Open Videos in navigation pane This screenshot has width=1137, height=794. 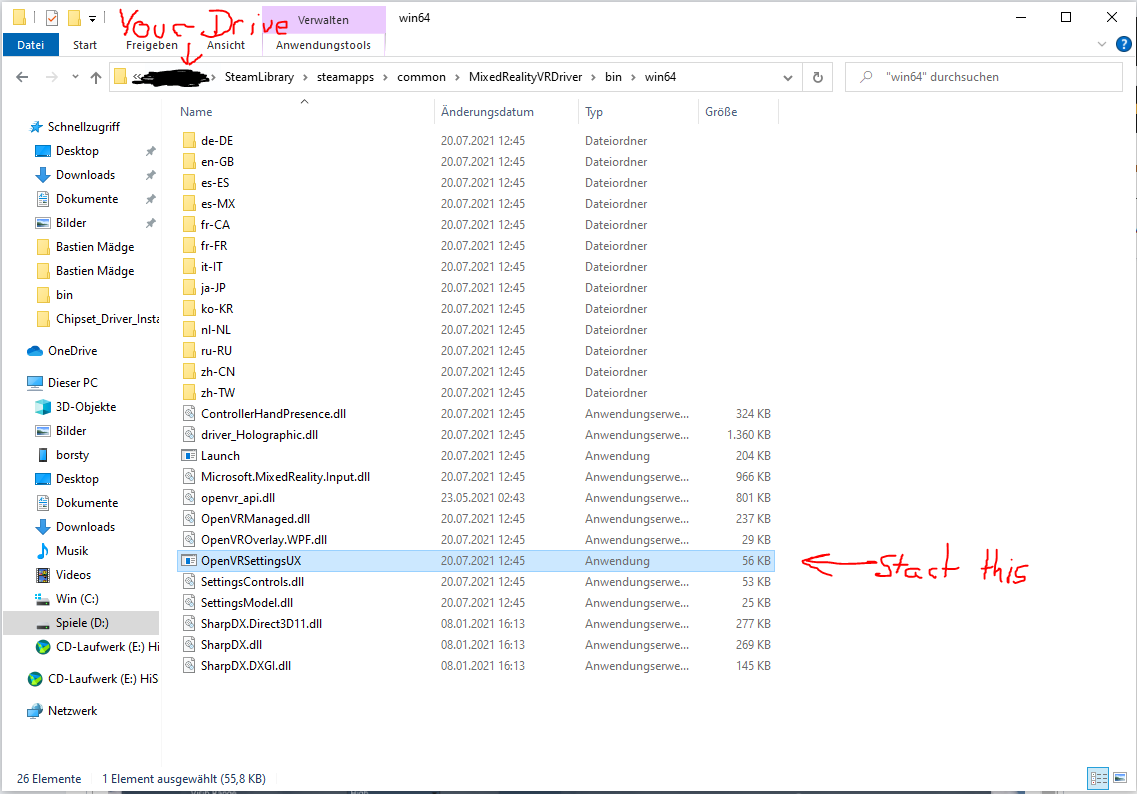[73, 575]
